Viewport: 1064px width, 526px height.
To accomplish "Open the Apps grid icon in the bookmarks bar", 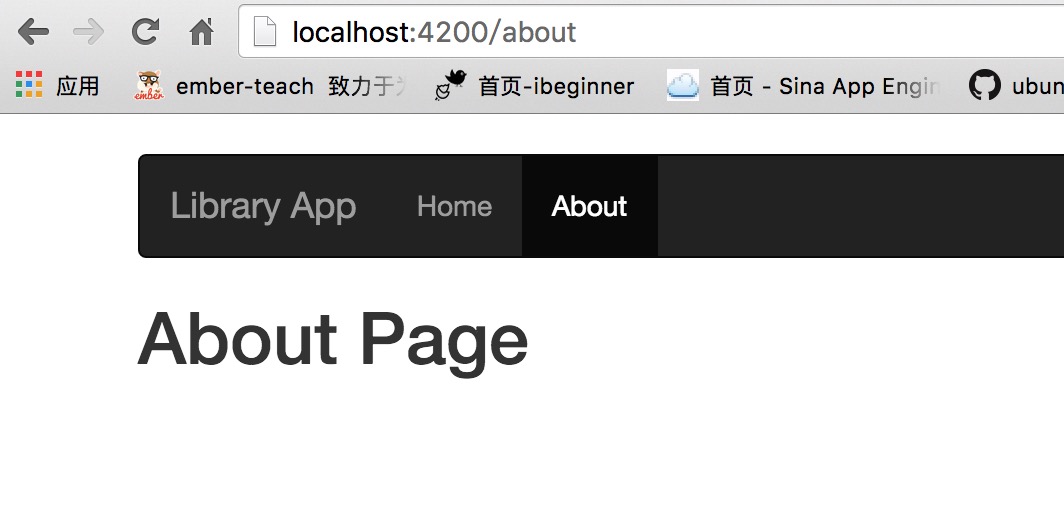I will pos(29,85).
